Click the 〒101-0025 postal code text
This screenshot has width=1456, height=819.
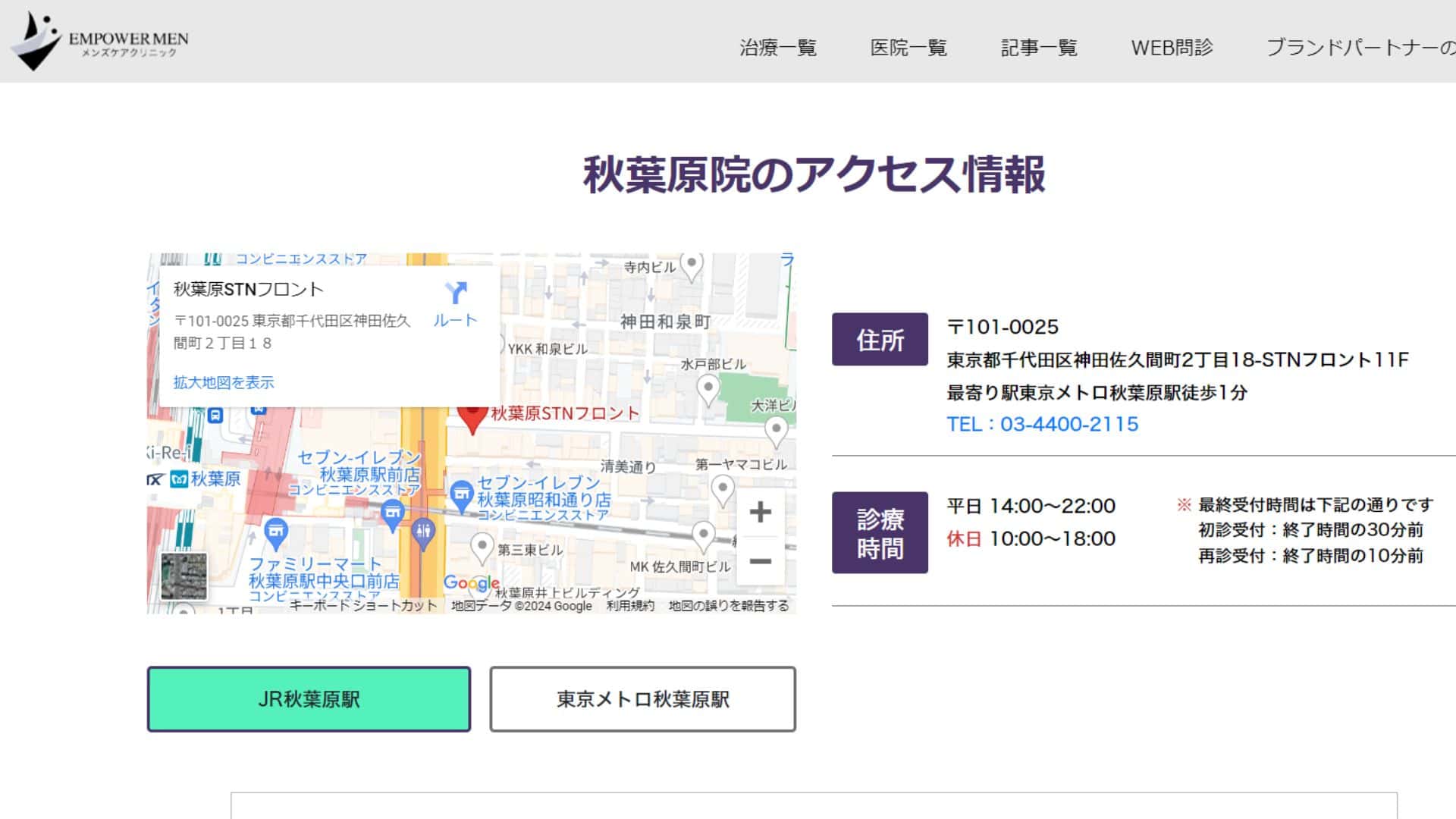tap(1003, 327)
